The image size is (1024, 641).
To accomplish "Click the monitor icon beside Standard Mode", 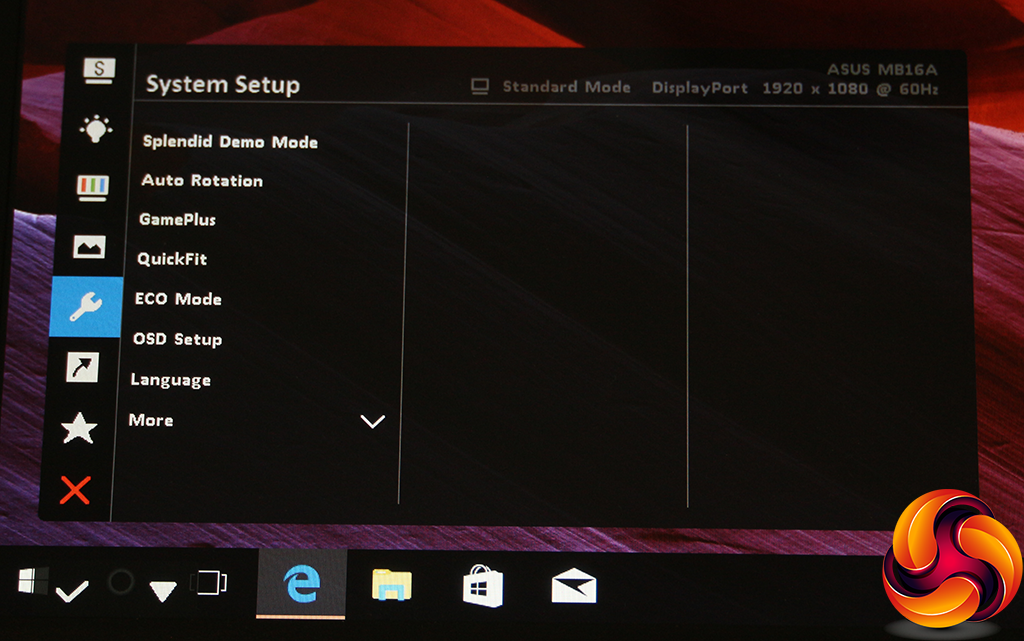I will pos(480,87).
